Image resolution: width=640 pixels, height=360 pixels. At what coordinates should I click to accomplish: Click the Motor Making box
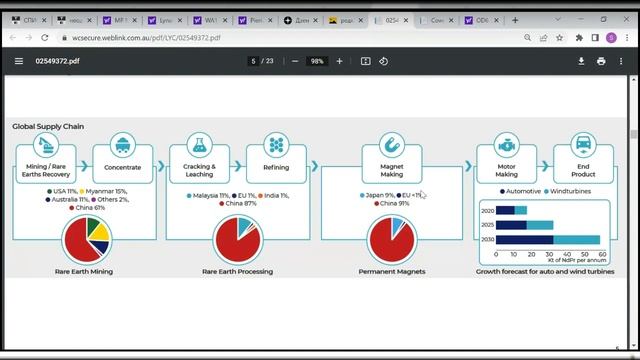507,164
